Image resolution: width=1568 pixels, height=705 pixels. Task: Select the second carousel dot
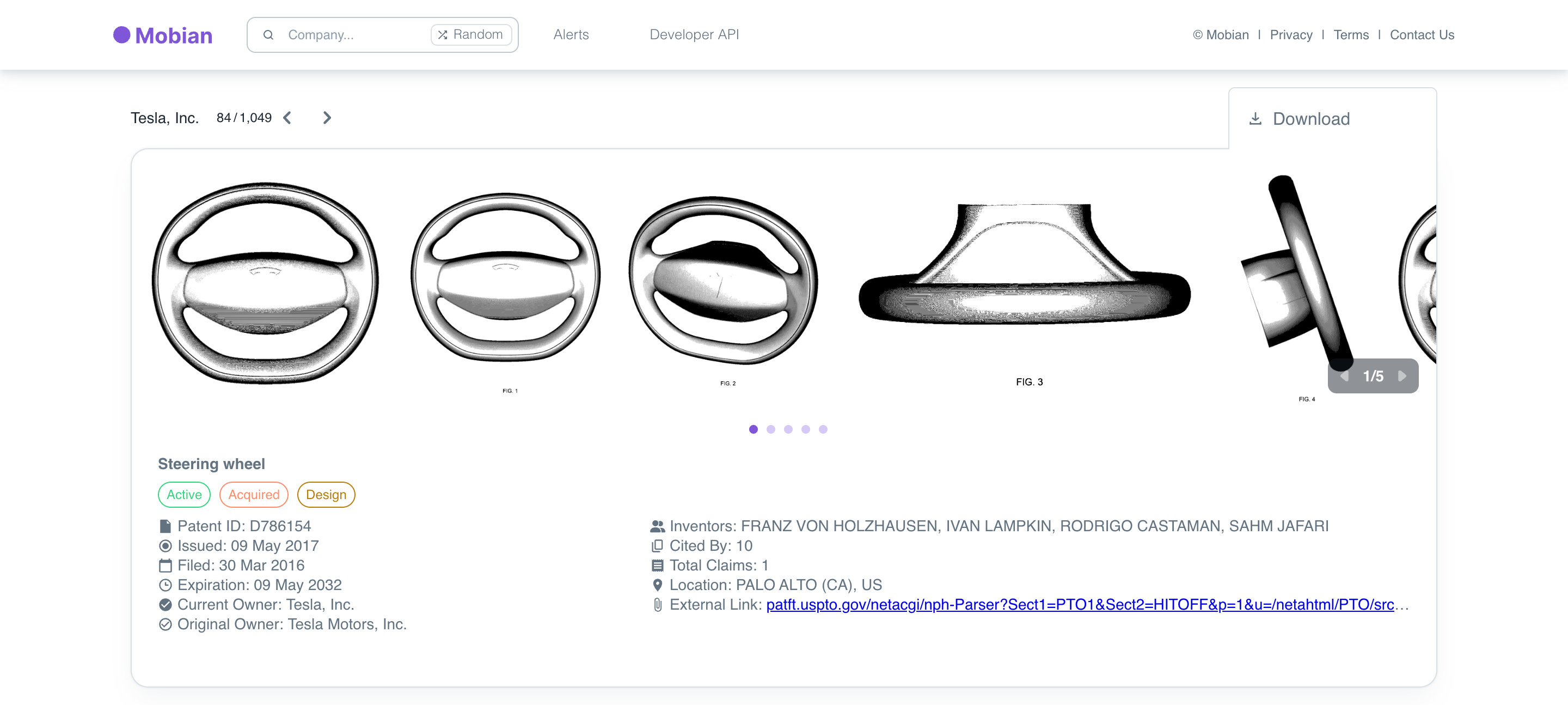coord(770,429)
